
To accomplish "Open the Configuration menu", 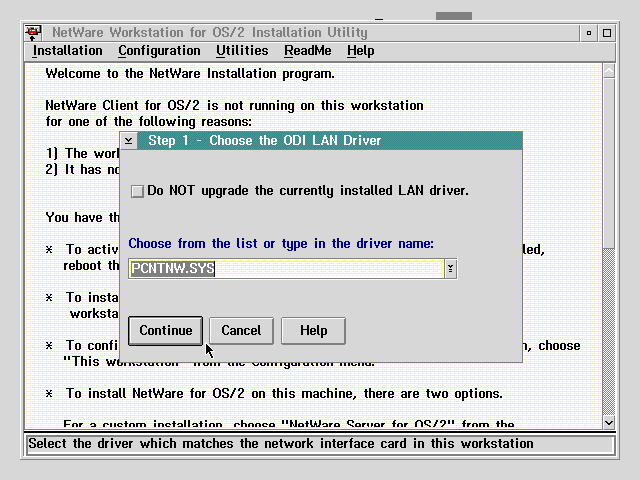I will (x=159, y=51).
